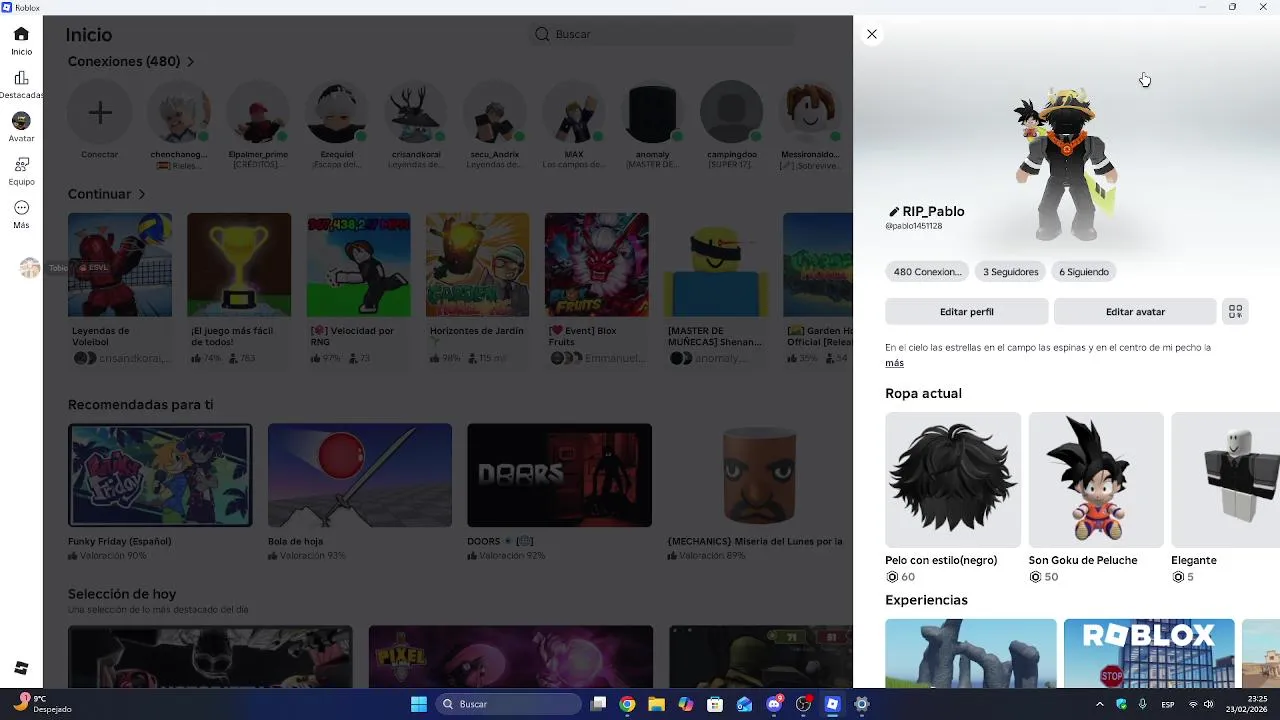1280x720 pixels.
Task: Click the Editar perfil button
Action: click(x=967, y=312)
